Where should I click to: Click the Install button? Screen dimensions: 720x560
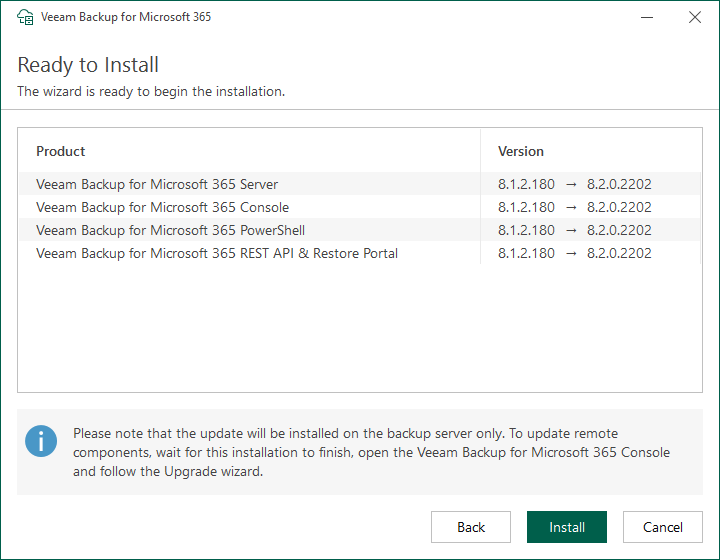pos(567,527)
